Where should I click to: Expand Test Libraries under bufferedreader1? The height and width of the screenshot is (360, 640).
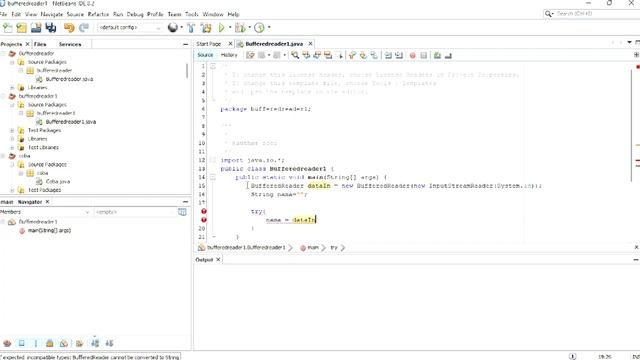point(12,147)
